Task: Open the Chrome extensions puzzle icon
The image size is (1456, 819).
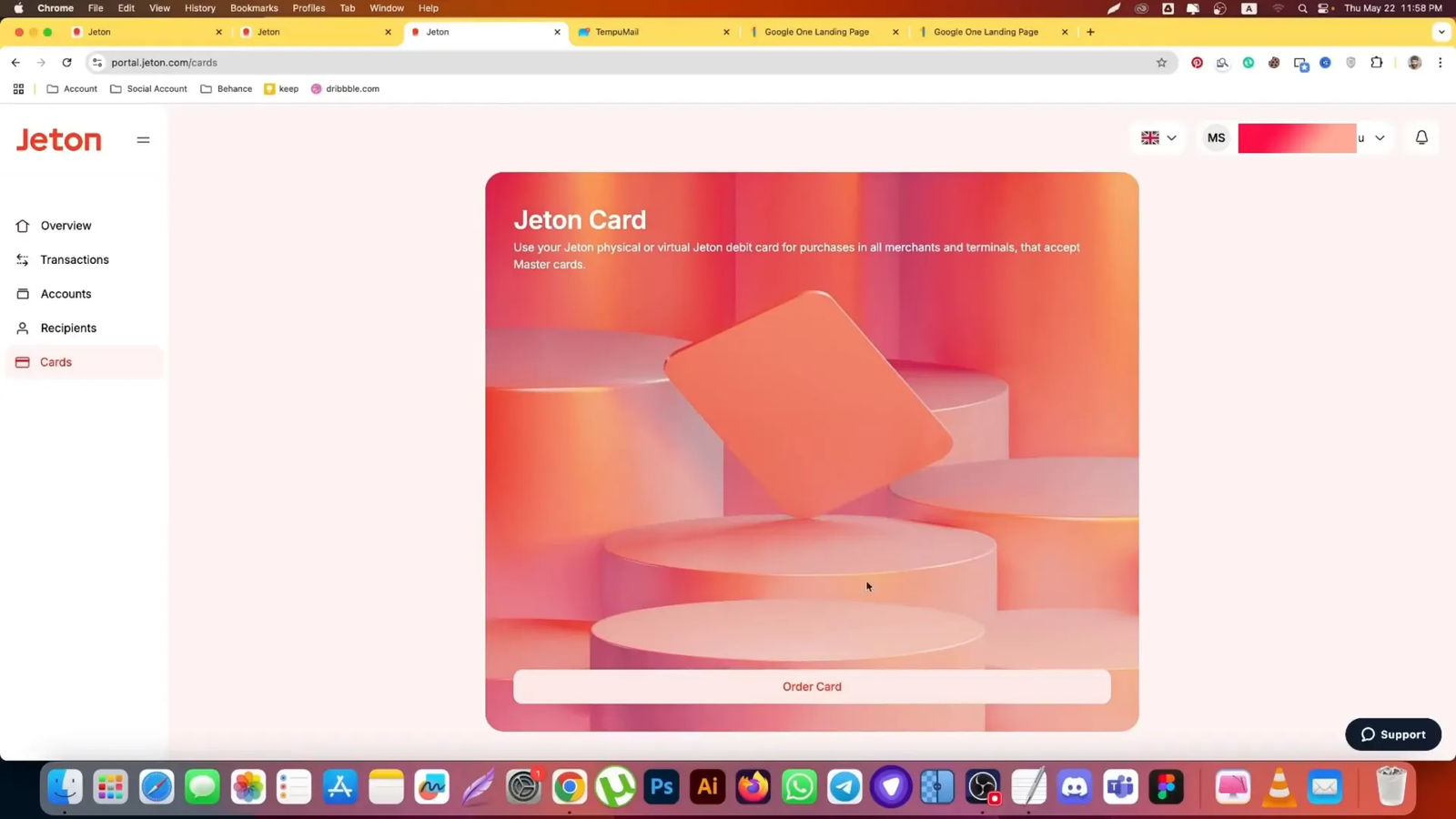Action: coord(1376,63)
